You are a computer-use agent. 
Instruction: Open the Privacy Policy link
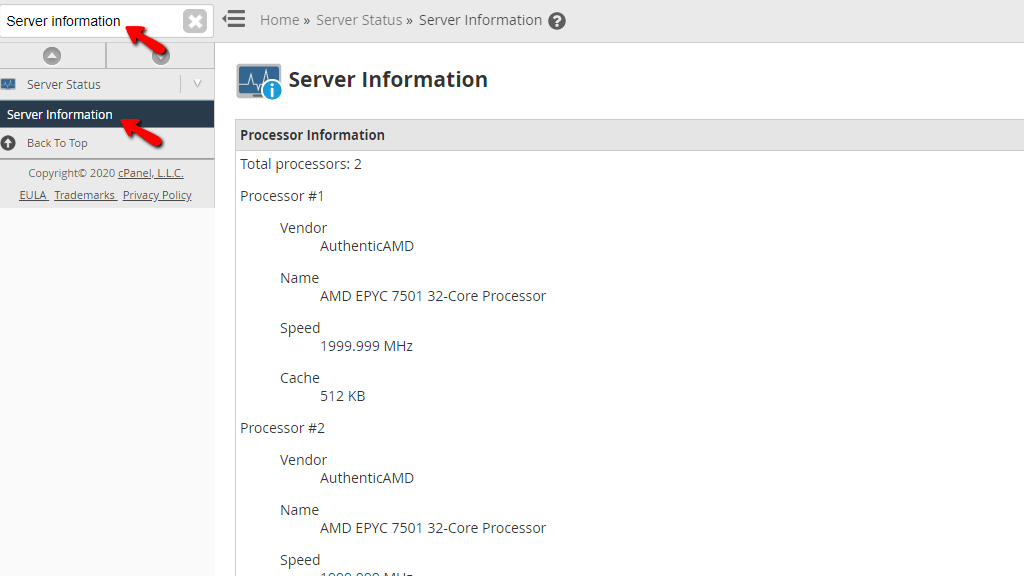tap(156, 194)
